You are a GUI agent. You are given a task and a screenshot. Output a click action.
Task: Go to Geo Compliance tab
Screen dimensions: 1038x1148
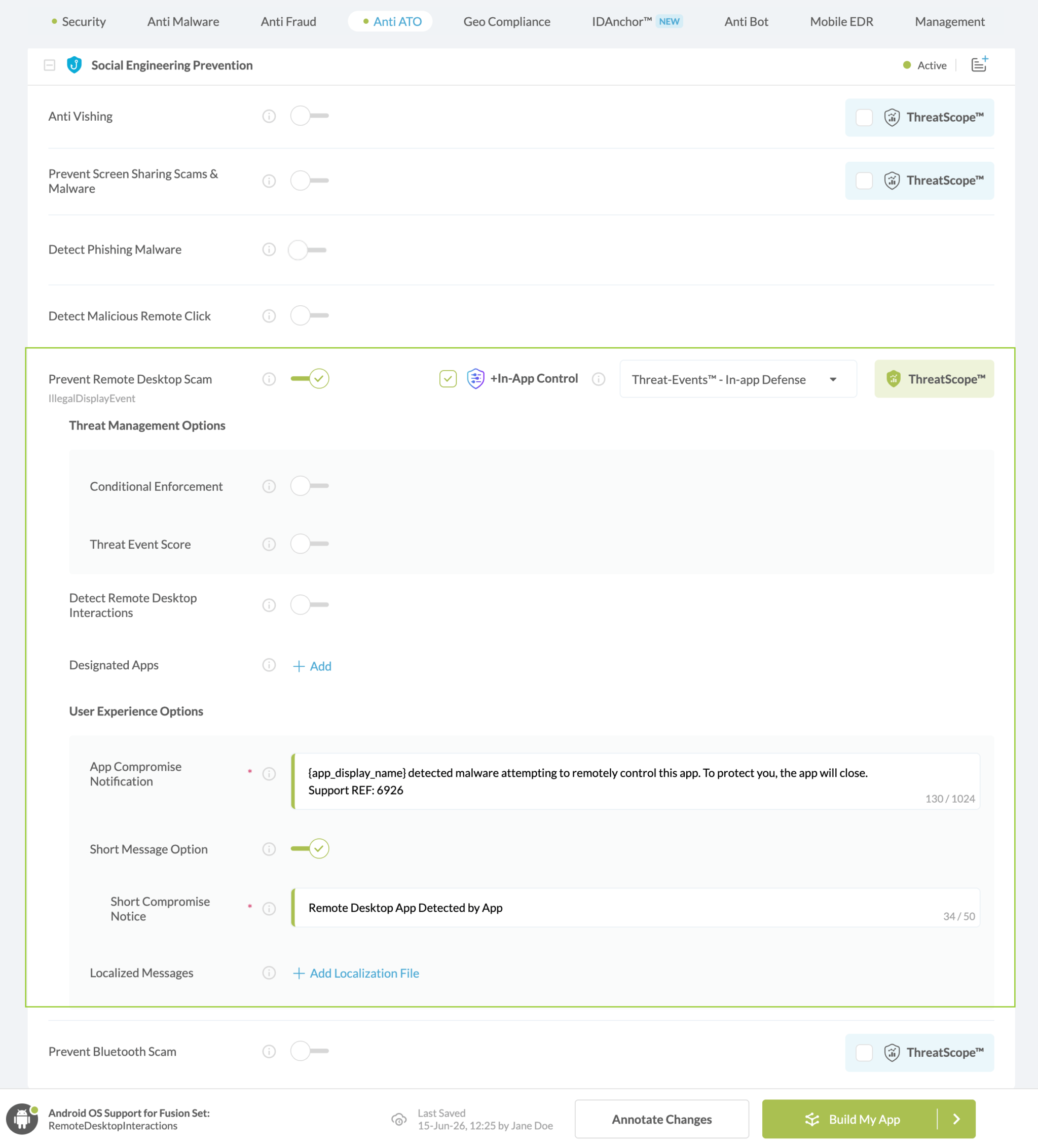point(506,22)
